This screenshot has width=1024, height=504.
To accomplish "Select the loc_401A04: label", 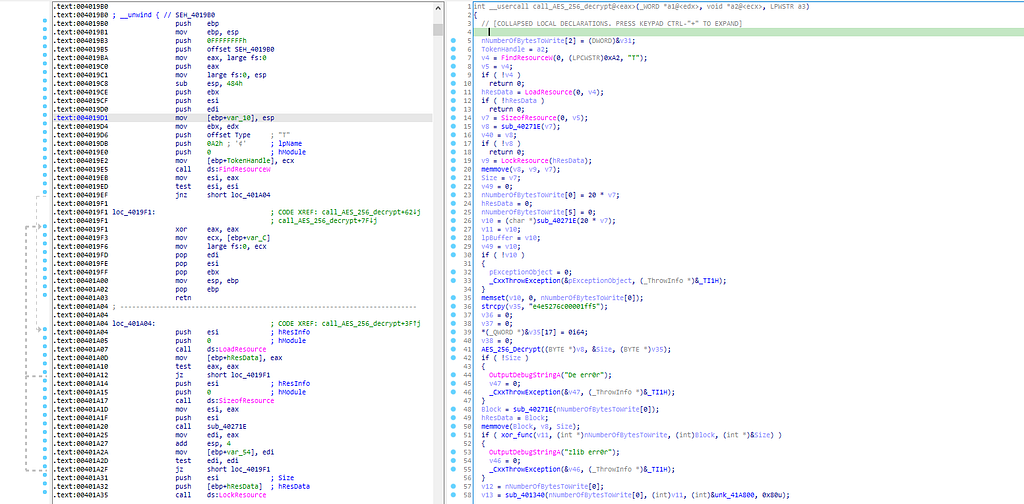I will coord(133,323).
